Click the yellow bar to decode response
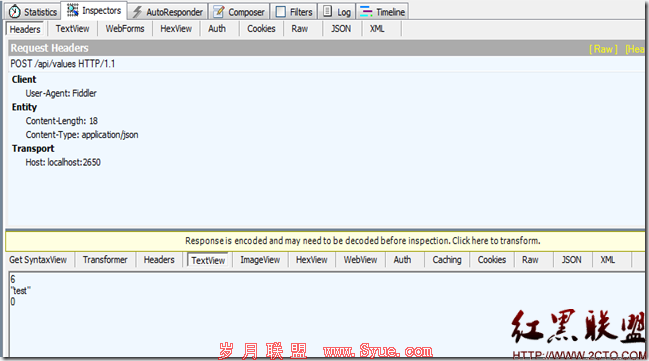This screenshot has height=361, width=649. (324, 241)
